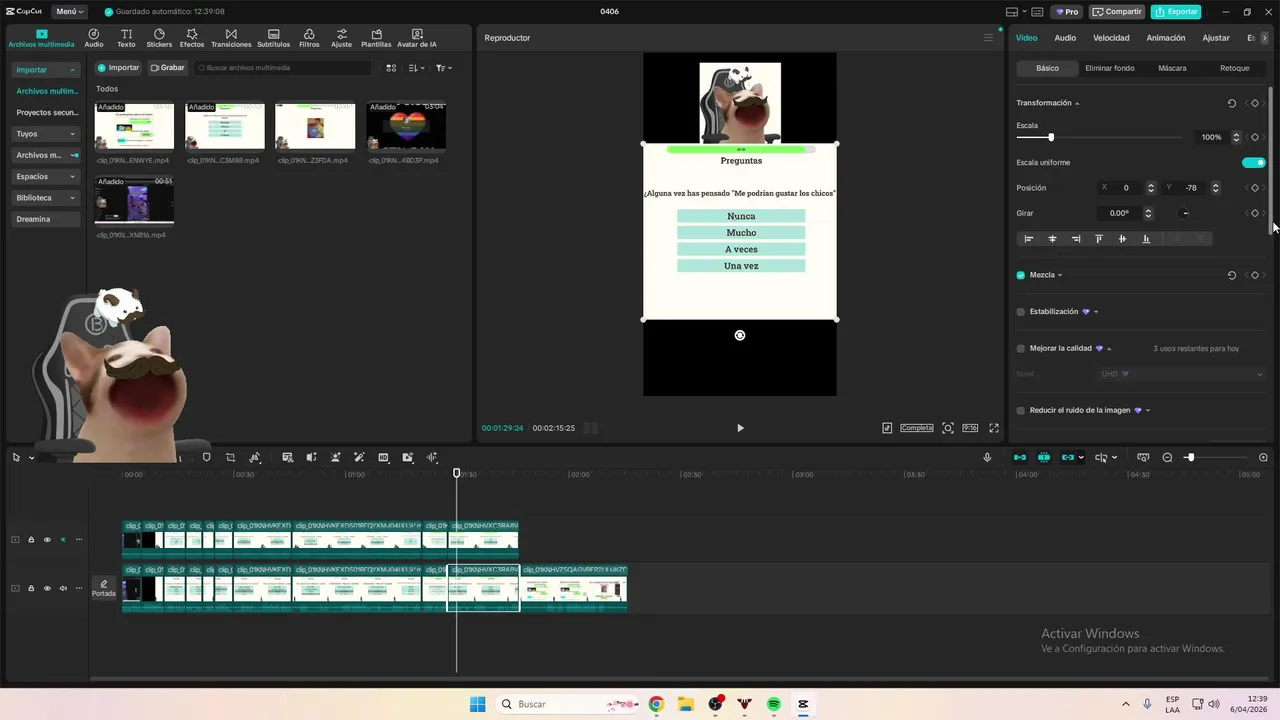Image resolution: width=1280 pixels, height=720 pixels.
Task: Open the Audio media tab
Action: (x=94, y=38)
